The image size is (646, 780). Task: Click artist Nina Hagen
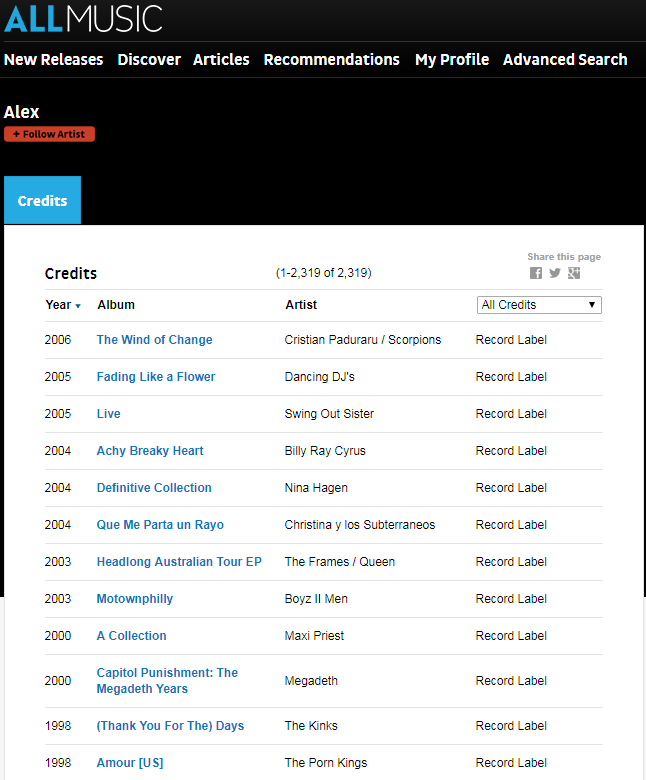pos(316,488)
